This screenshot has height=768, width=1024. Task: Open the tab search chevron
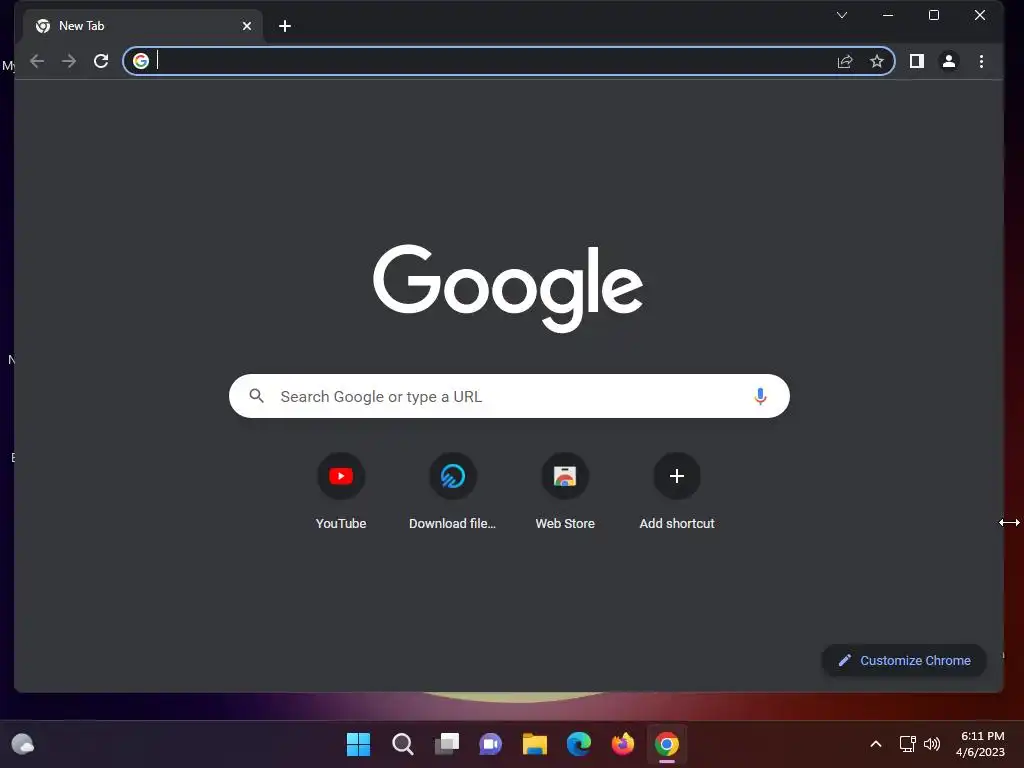click(x=842, y=15)
